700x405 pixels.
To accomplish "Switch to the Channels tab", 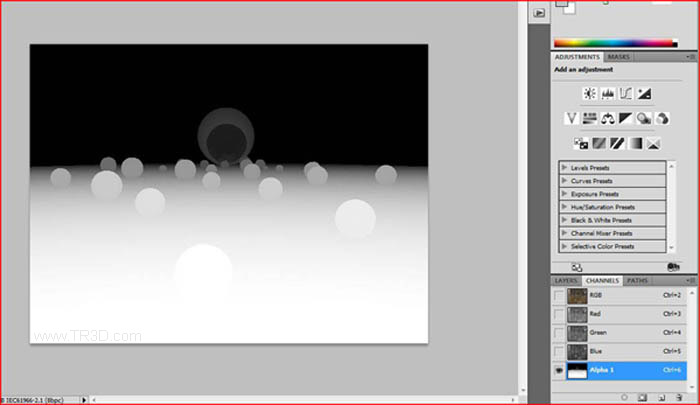I will click(602, 280).
